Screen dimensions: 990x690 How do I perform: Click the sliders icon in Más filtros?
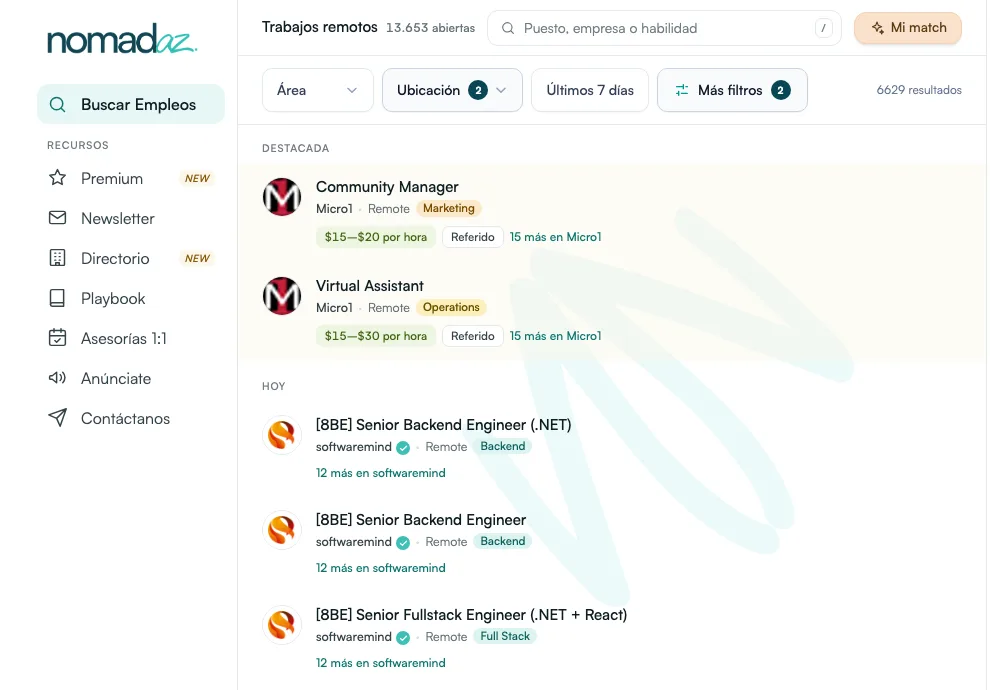click(x=682, y=90)
